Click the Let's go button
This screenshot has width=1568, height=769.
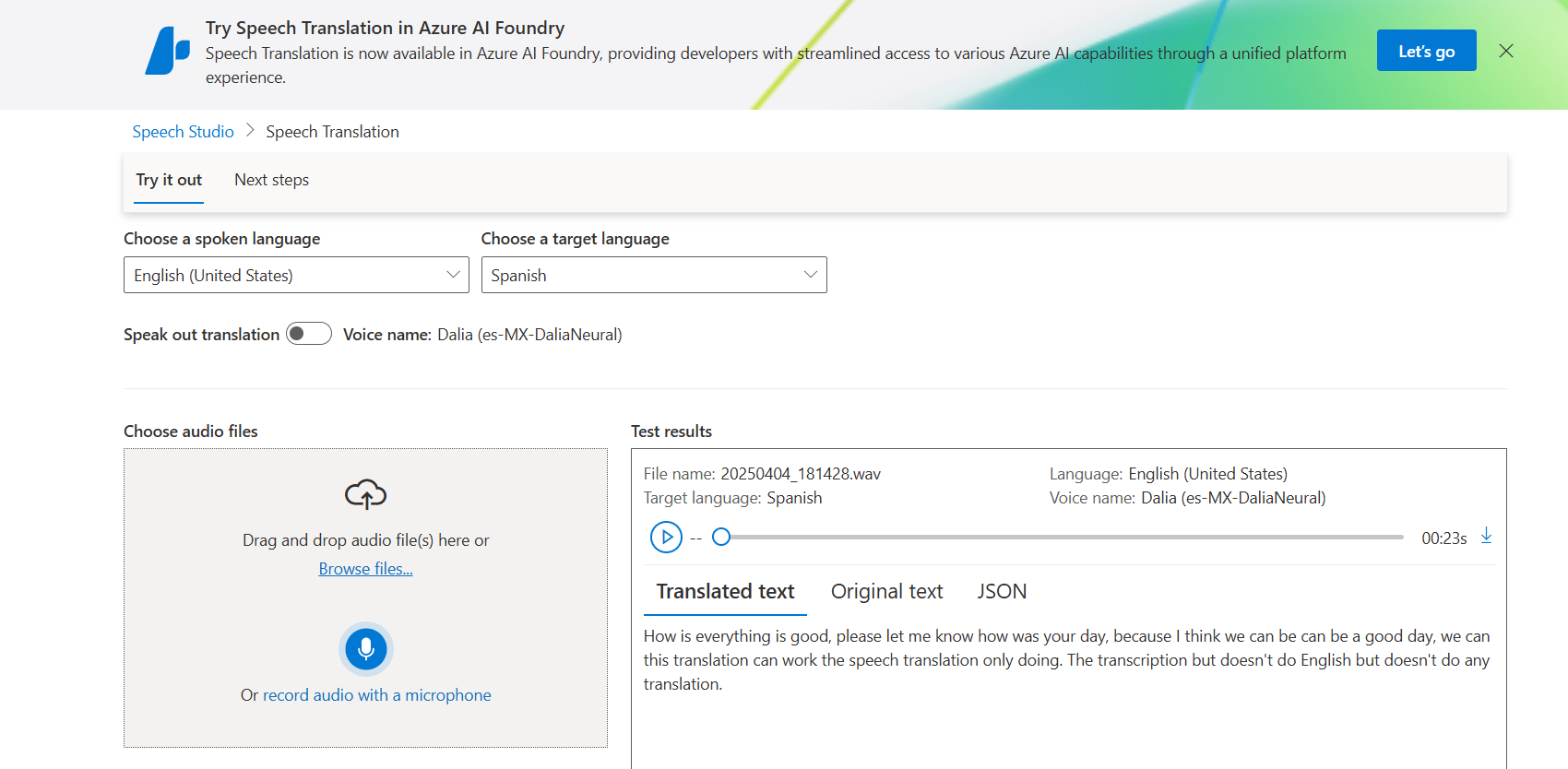[1426, 51]
